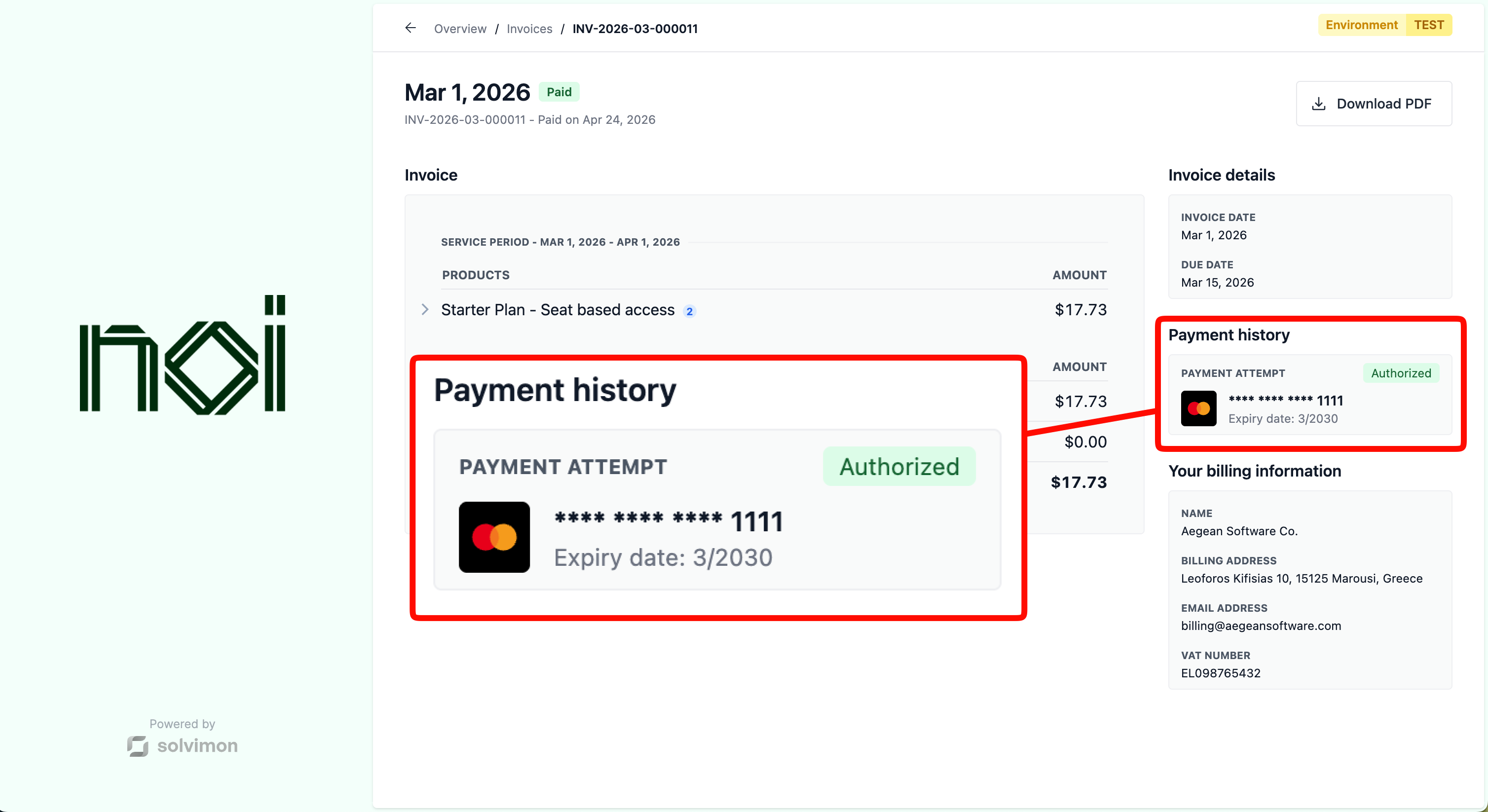This screenshot has height=812, width=1488.
Task: Click the Powered by solvimon text
Action: [x=182, y=737]
